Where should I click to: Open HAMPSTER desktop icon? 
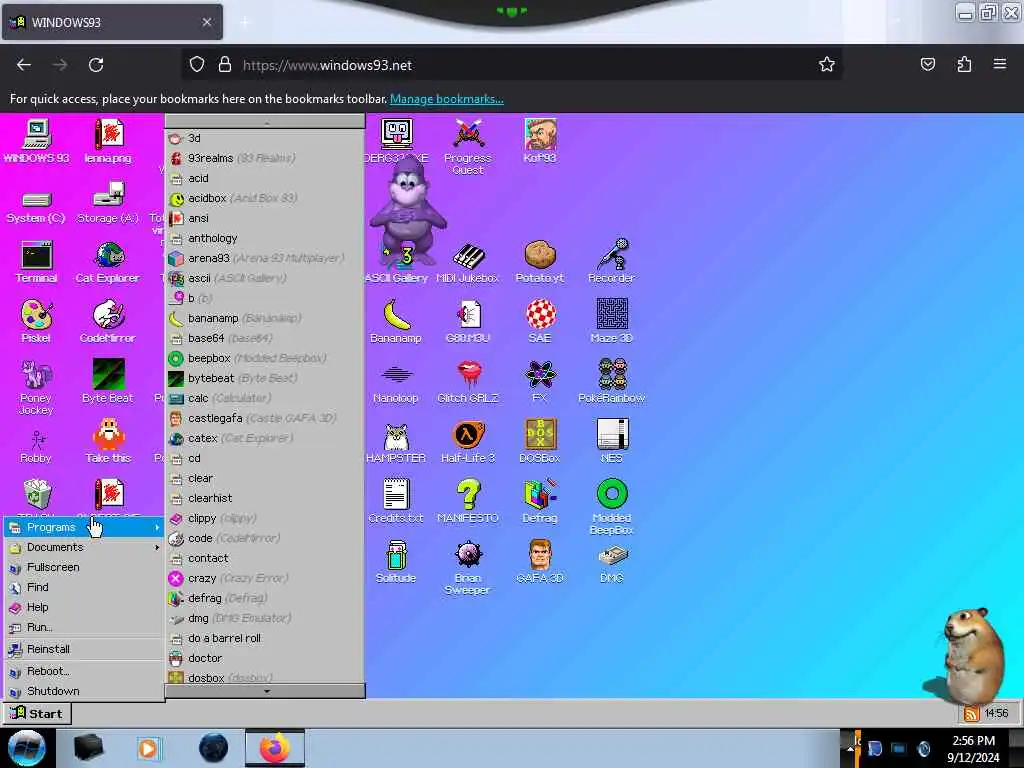coord(396,443)
